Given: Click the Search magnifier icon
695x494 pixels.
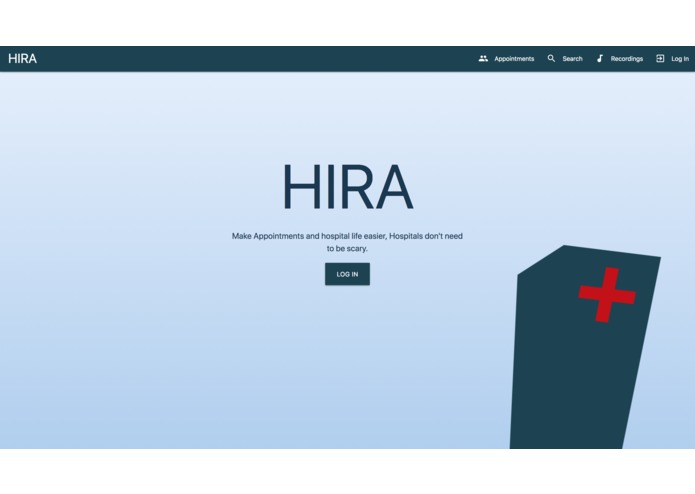Looking at the screenshot, I should coord(551,58).
